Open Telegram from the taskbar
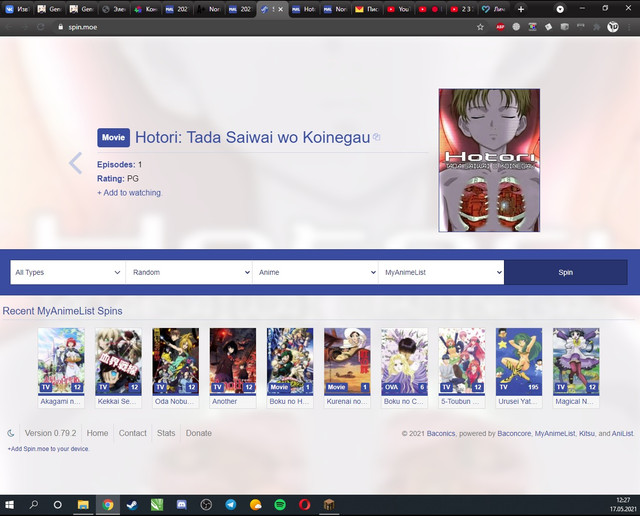640x516 pixels. [x=231, y=504]
